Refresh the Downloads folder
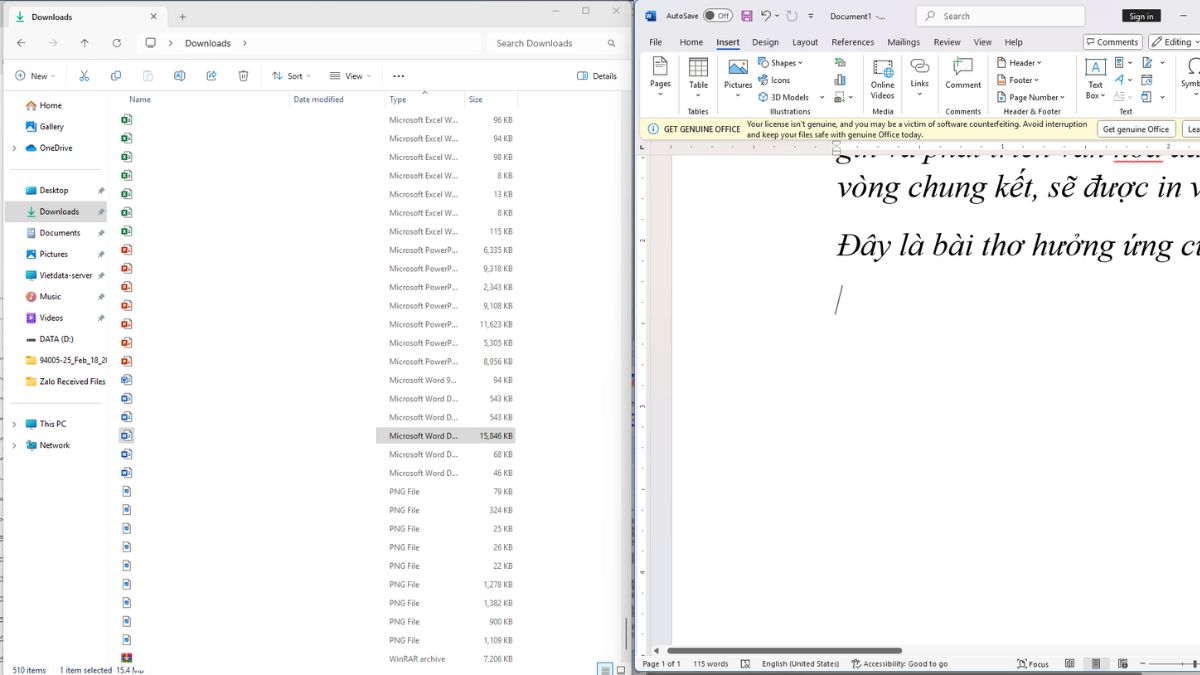This screenshot has width=1200, height=675. (117, 43)
